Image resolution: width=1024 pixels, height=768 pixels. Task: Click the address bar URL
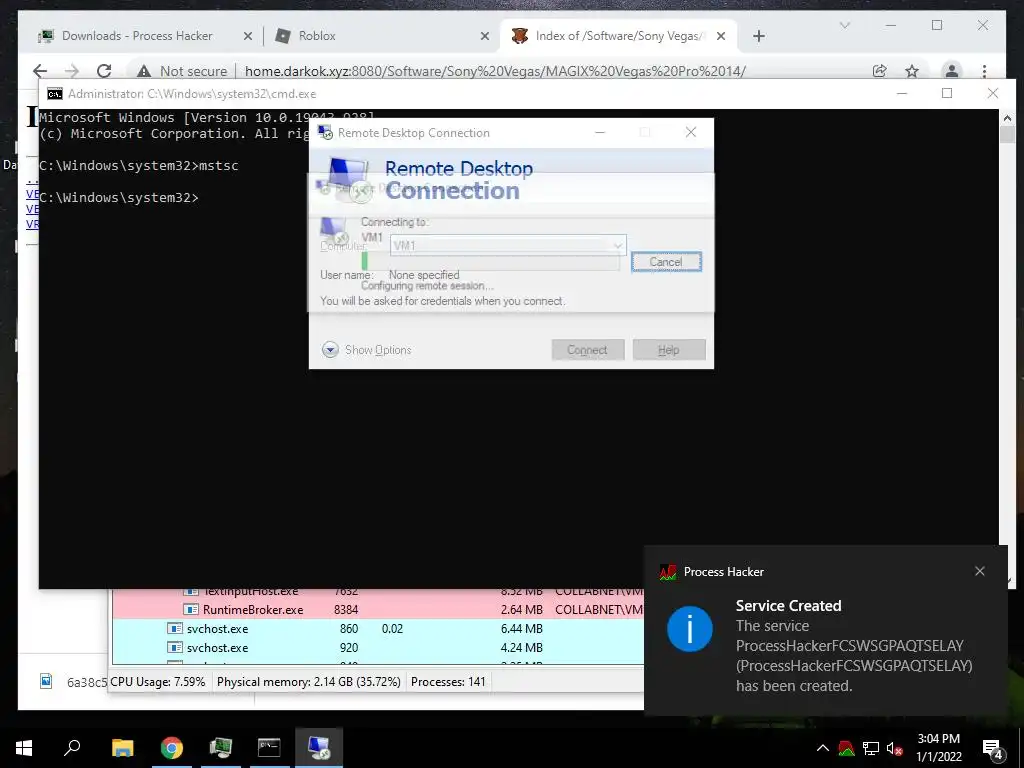pyautogui.click(x=495, y=71)
